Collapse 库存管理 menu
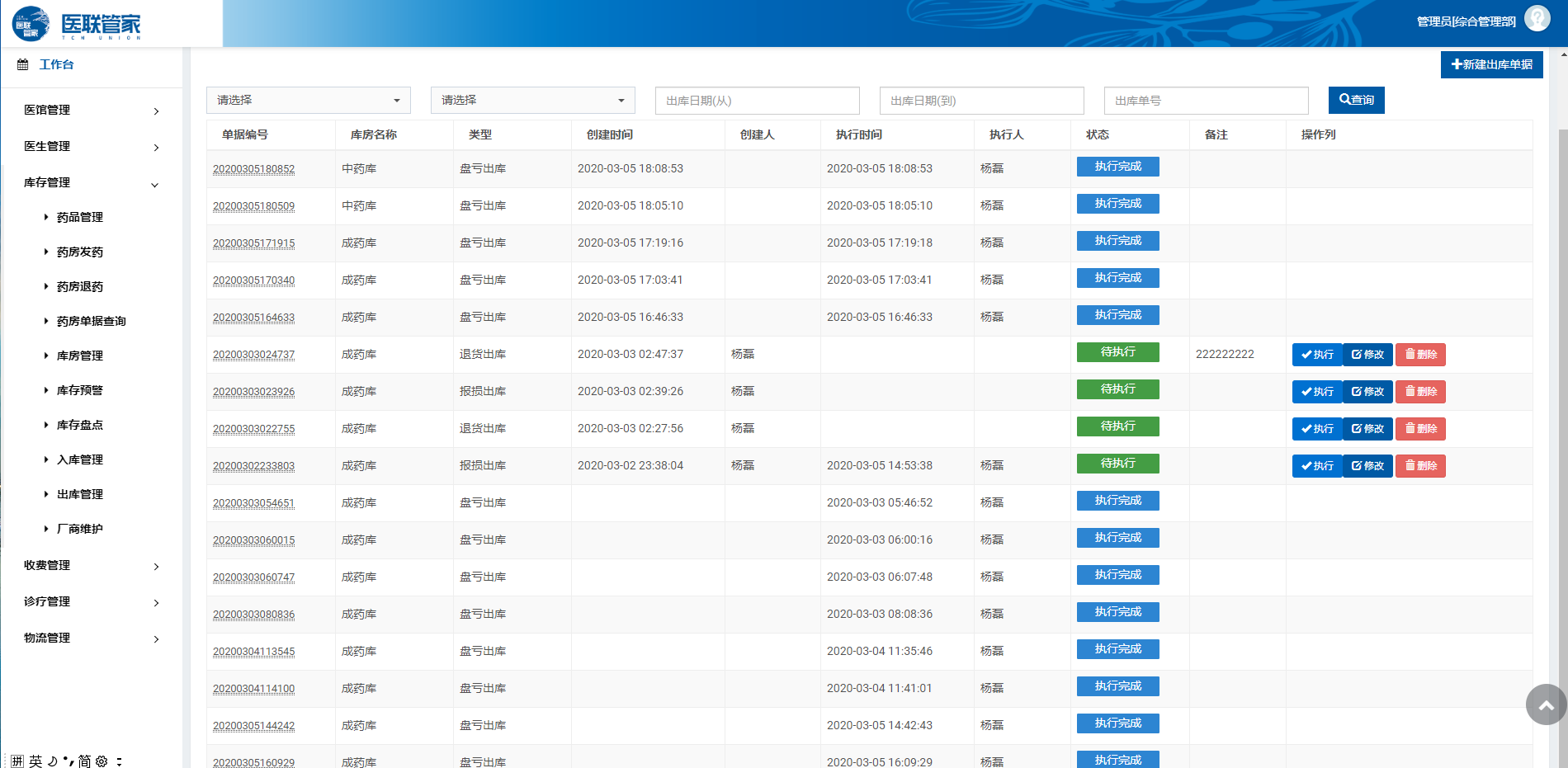 (x=91, y=182)
